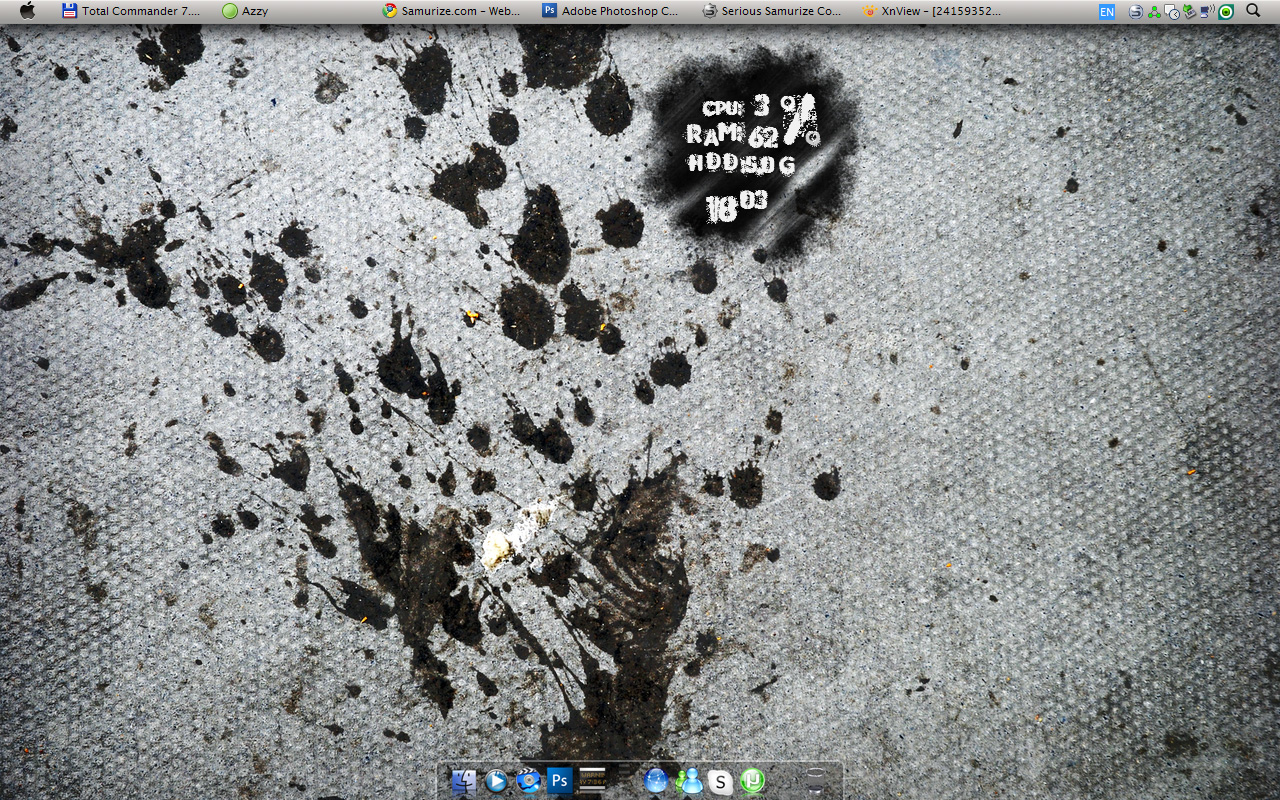
Task: Click the CPU usage readout
Action: [x=737, y=106]
